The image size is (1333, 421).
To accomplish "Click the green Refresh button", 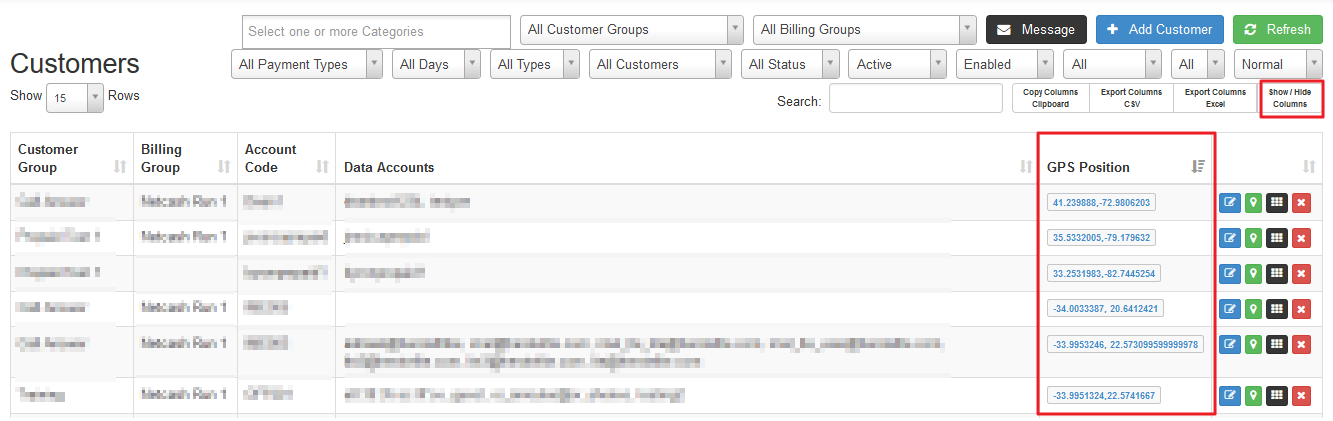I will click(x=1278, y=30).
